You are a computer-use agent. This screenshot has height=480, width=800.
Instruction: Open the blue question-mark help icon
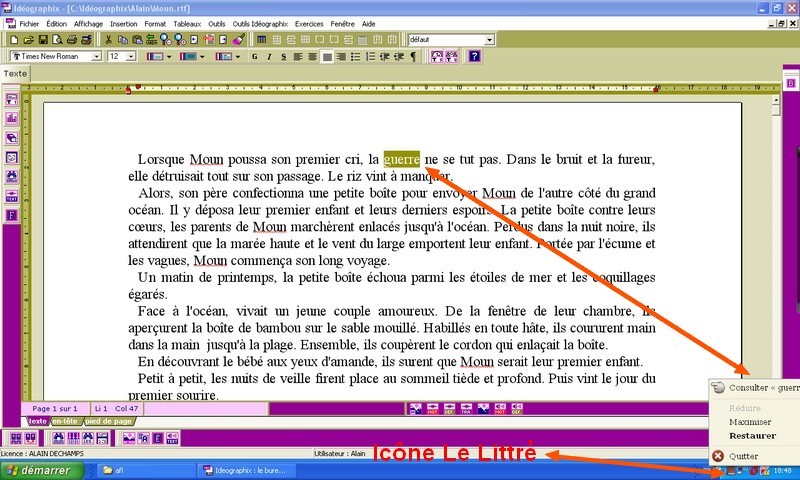pos(475,56)
